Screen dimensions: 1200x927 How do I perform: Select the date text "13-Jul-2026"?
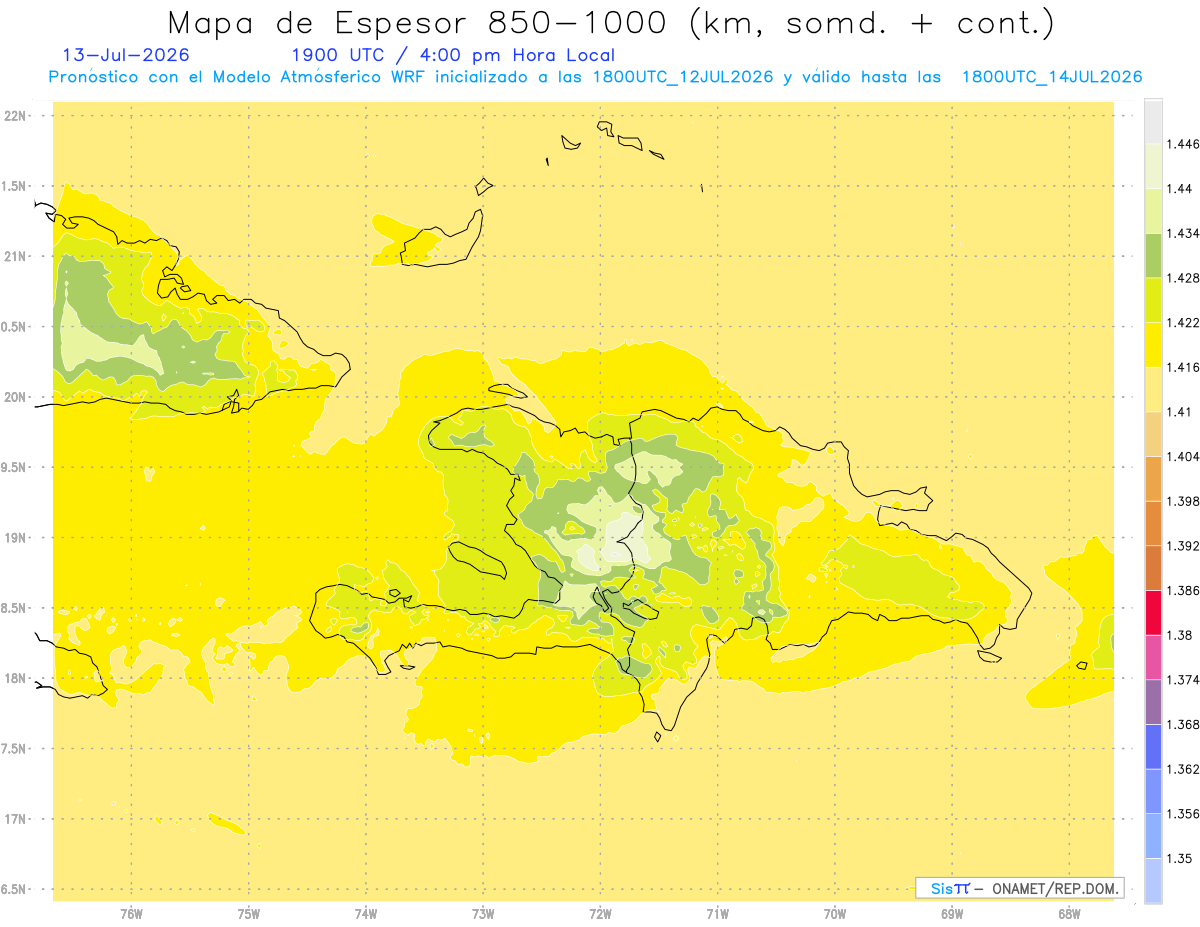click(126, 55)
